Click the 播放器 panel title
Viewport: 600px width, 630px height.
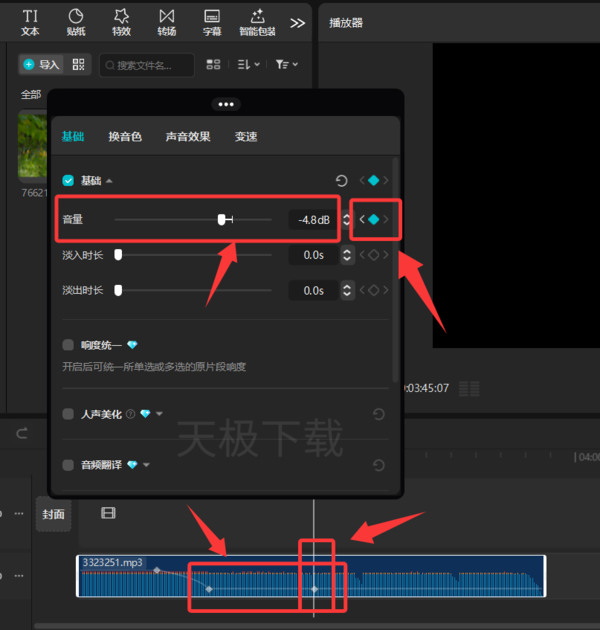point(346,23)
